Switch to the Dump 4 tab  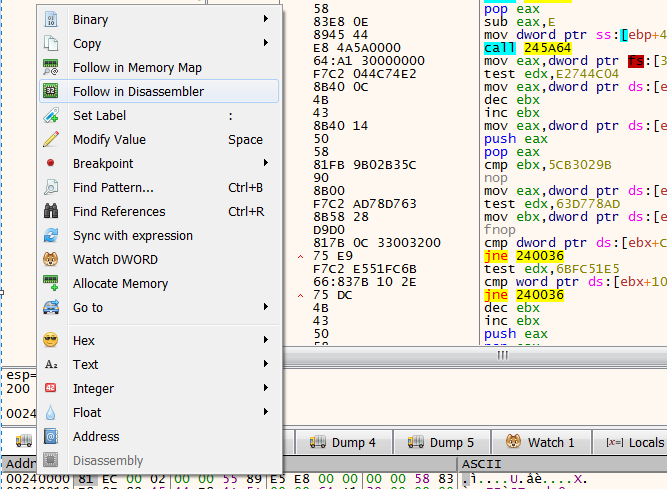(x=343, y=442)
